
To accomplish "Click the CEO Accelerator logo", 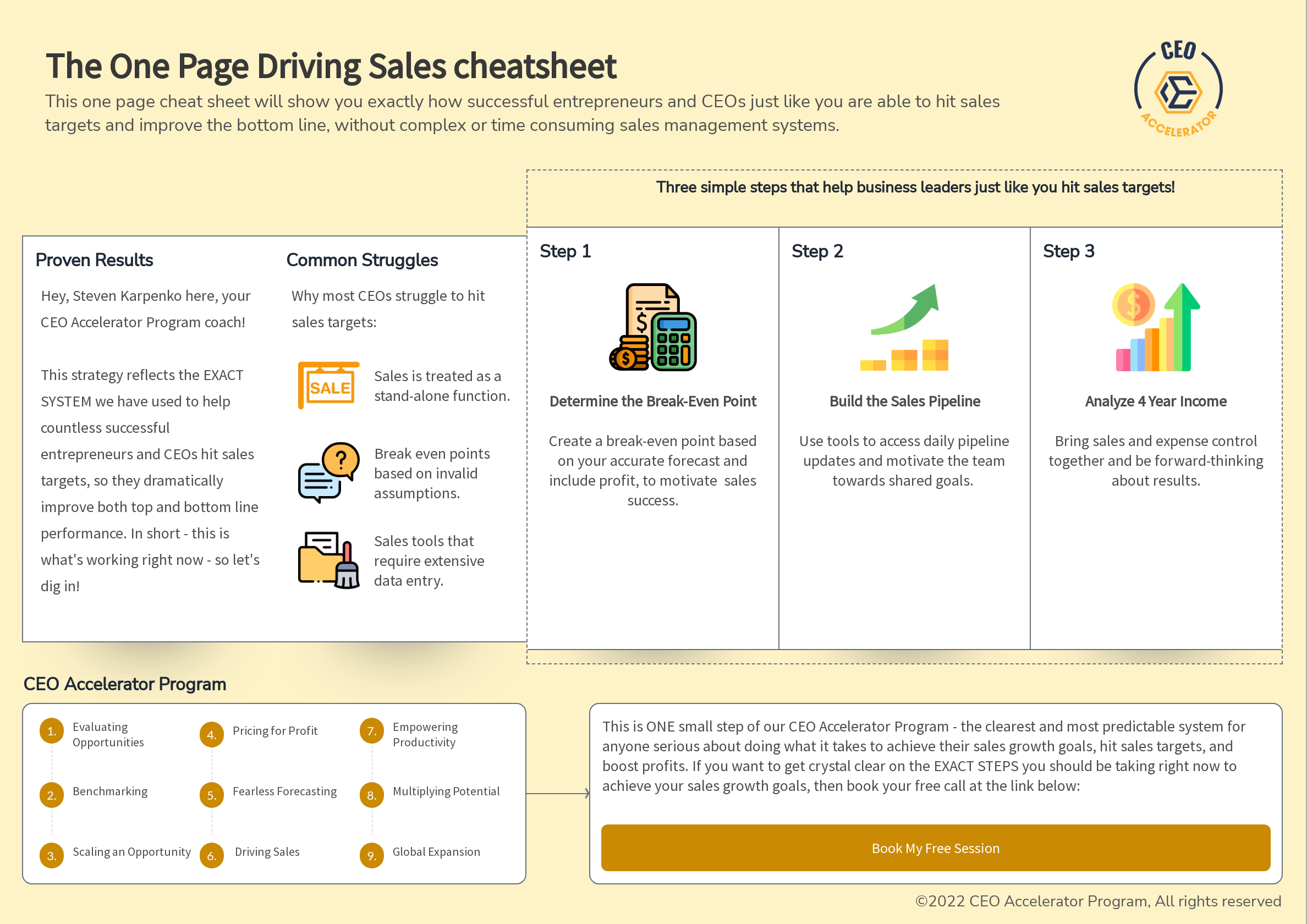I will click(x=1178, y=90).
